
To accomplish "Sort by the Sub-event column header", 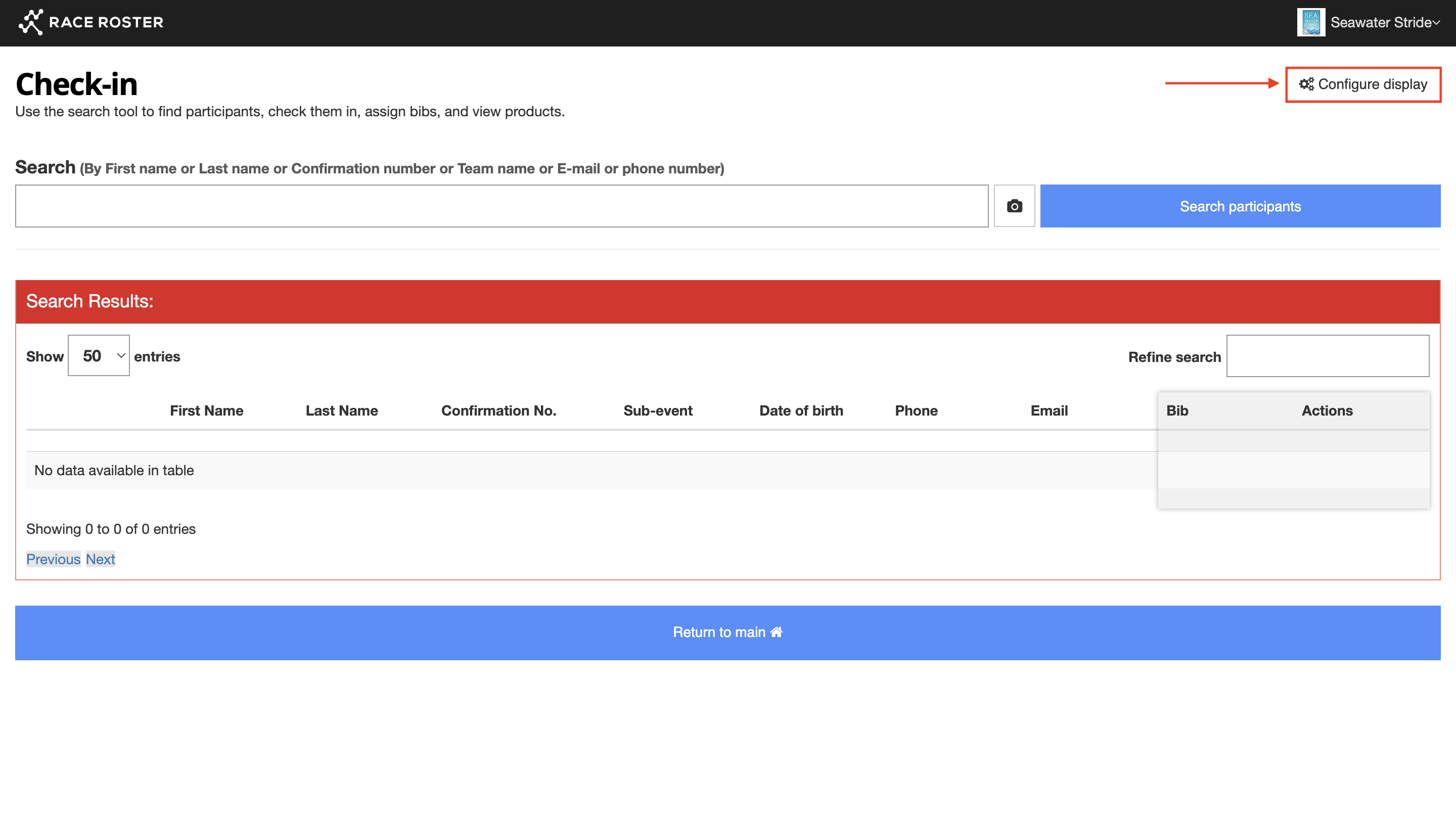I will (658, 411).
